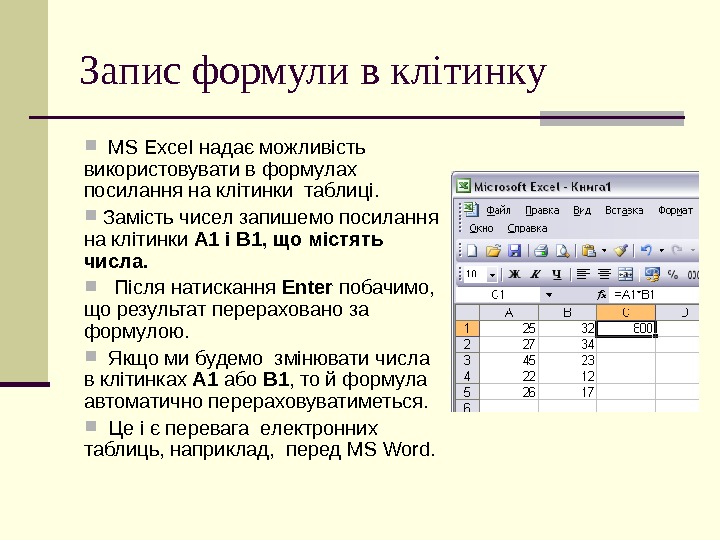Select cell B1 containing 32
Screen dimensions: 720x540
coord(567,328)
